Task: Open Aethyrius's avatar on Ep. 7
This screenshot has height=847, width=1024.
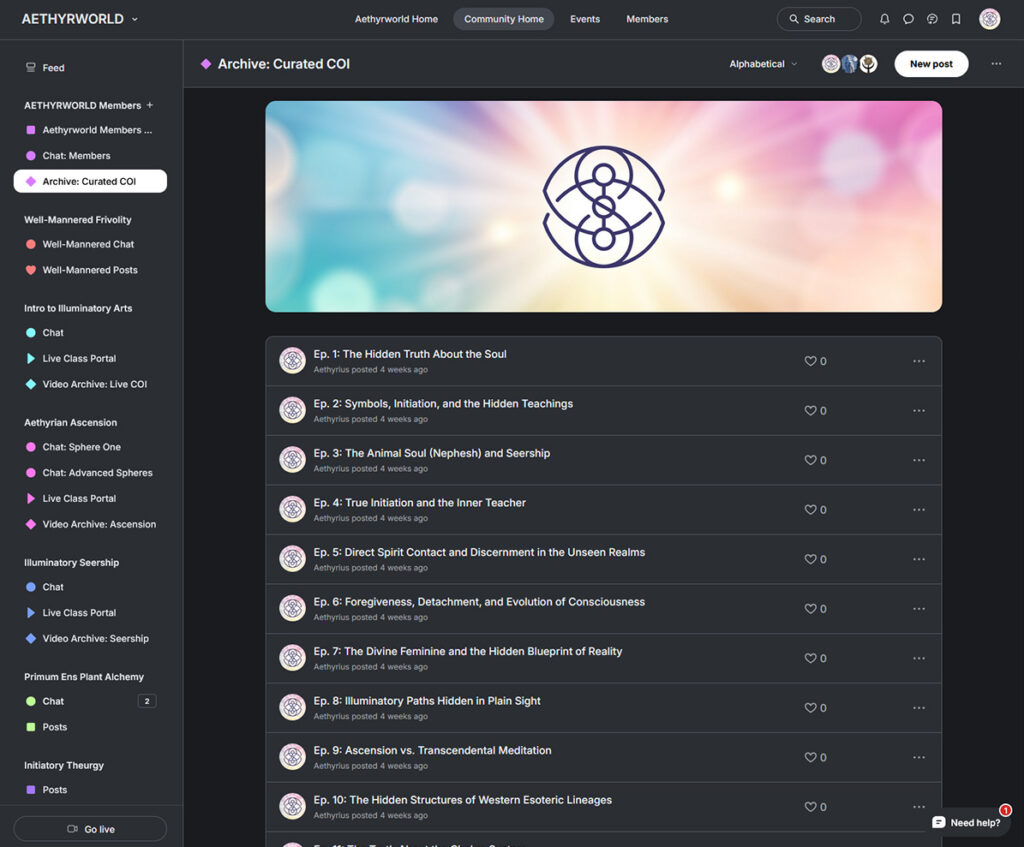Action: [x=292, y=657]
